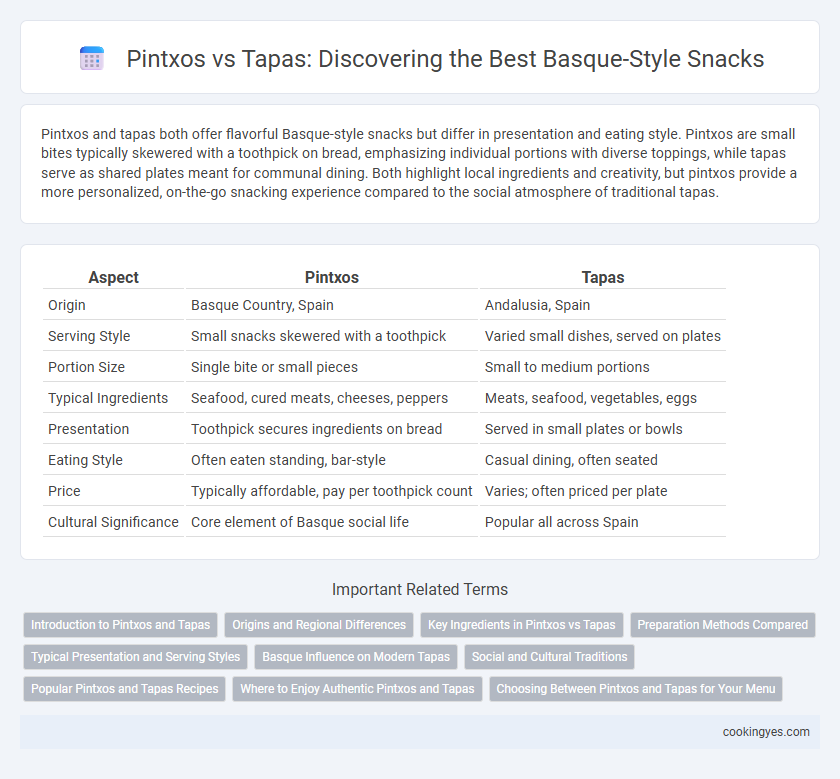Select the Cultural Significance row label
This screenshot has height=779, width=840.
point(113,522)
